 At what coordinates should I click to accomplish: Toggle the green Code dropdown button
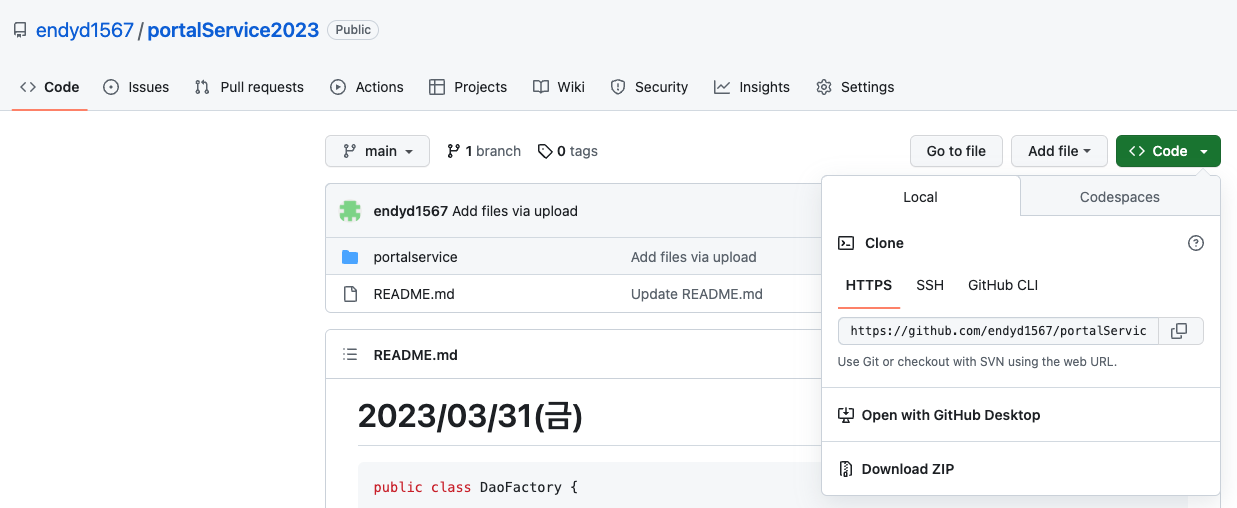(1168, 151)
